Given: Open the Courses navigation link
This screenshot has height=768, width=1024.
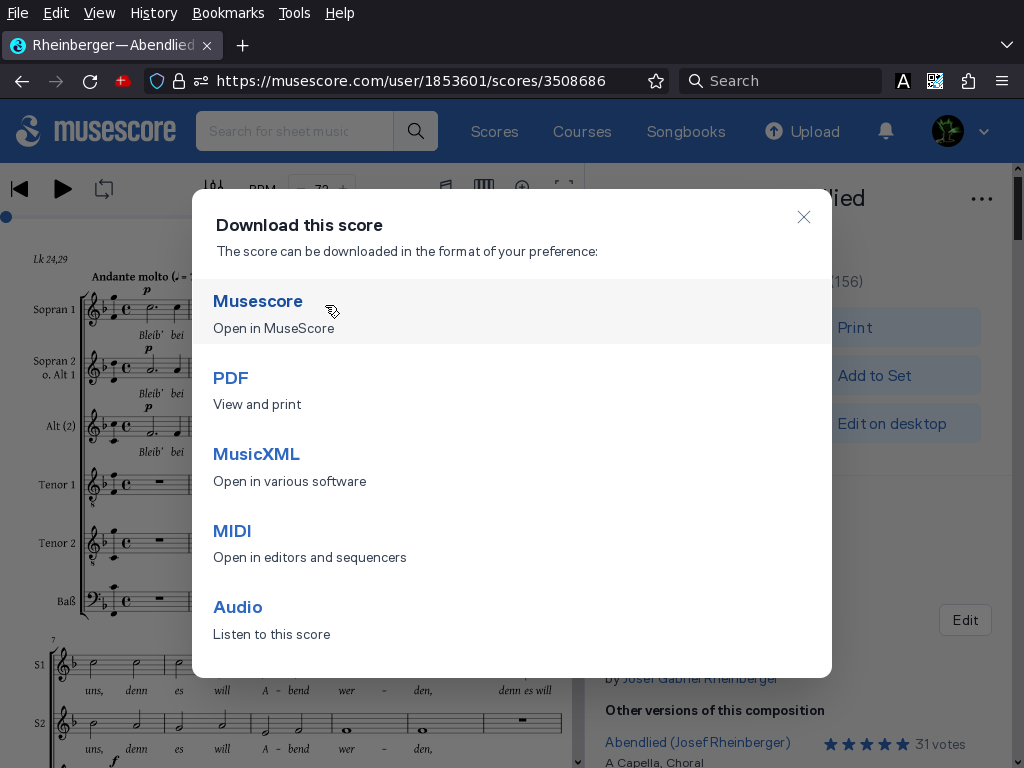Looking at the screenshot, I should coord(582,131).
